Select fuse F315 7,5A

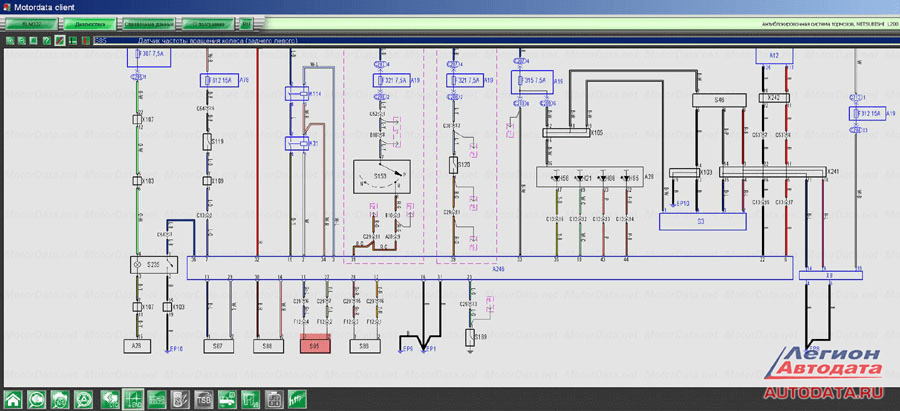pos(532,82)
